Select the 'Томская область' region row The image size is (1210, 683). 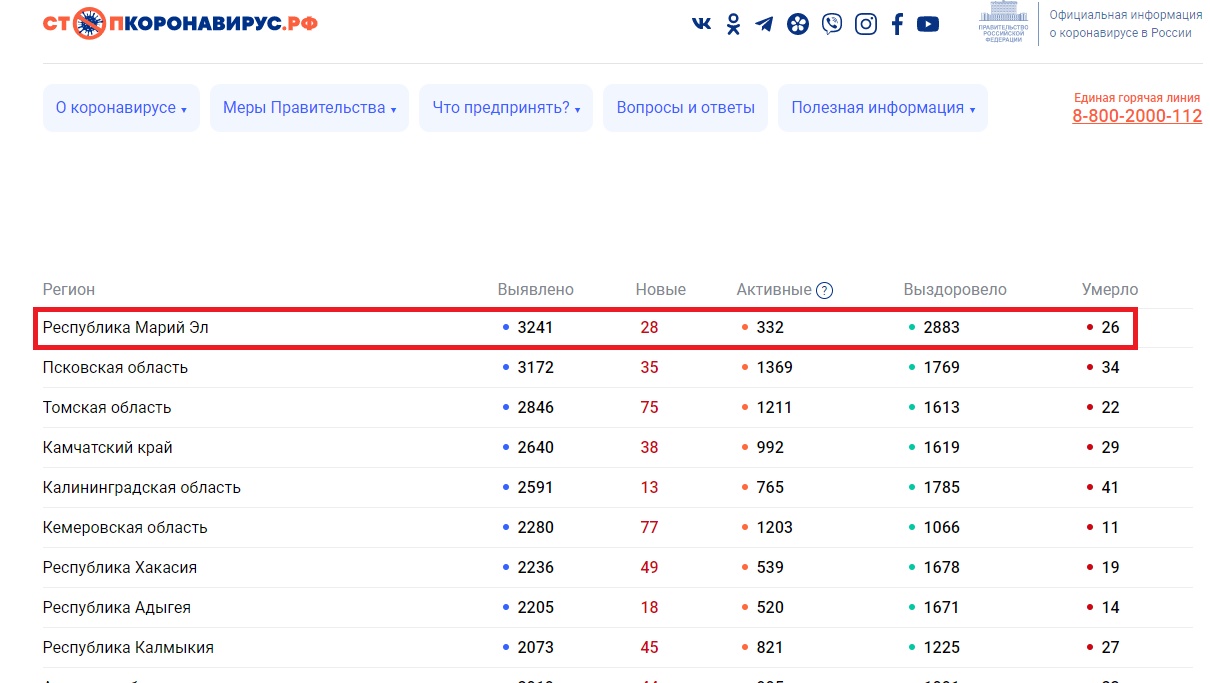tap(107, 408)
